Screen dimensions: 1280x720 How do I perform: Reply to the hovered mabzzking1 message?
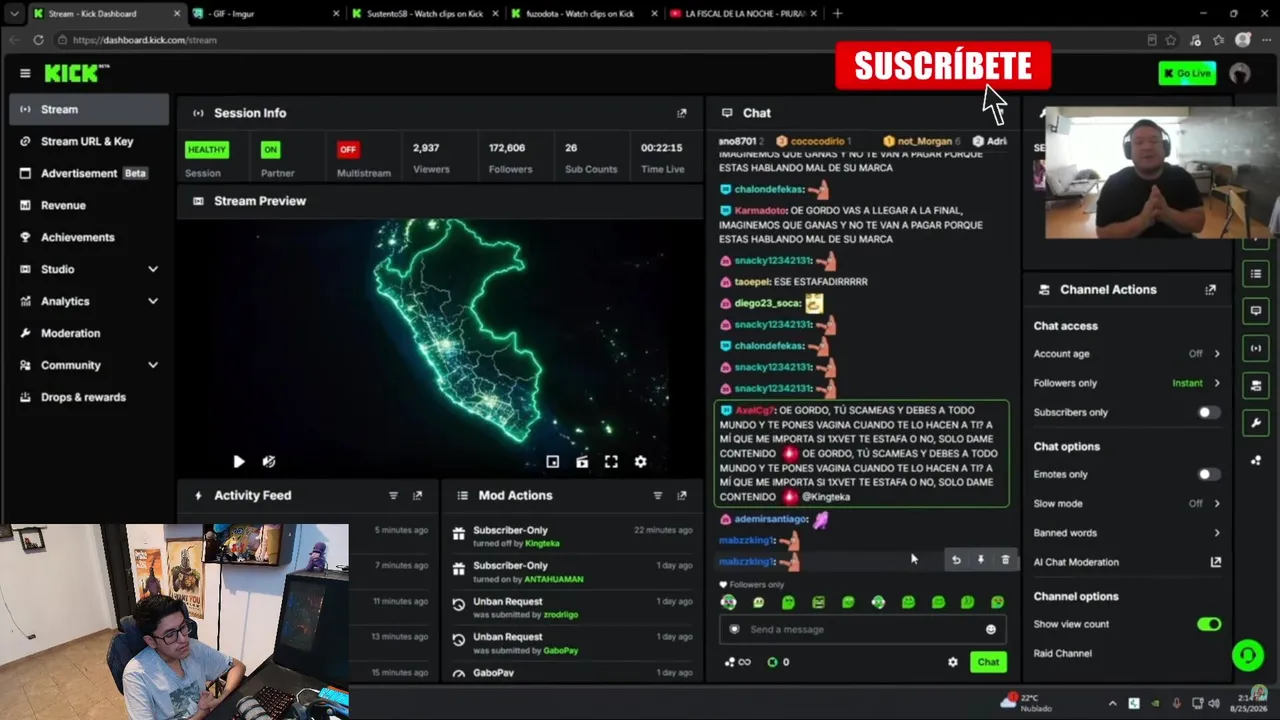pyautogui.click(x=956, y=560)
